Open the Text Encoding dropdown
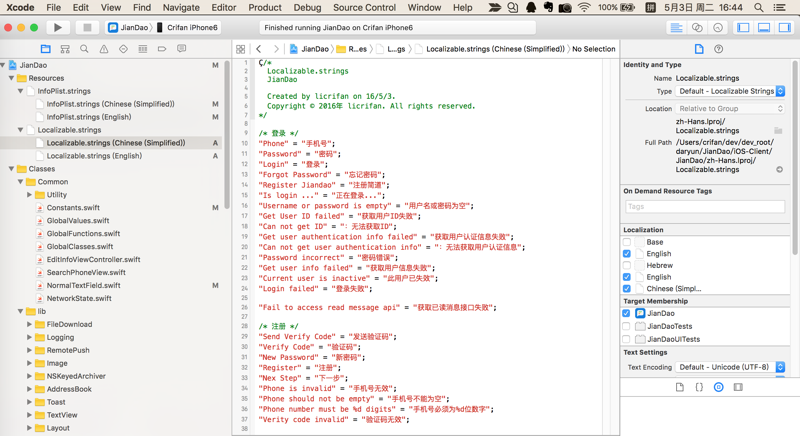This screenshot has height=436, width=800. (x=731, y=367)
